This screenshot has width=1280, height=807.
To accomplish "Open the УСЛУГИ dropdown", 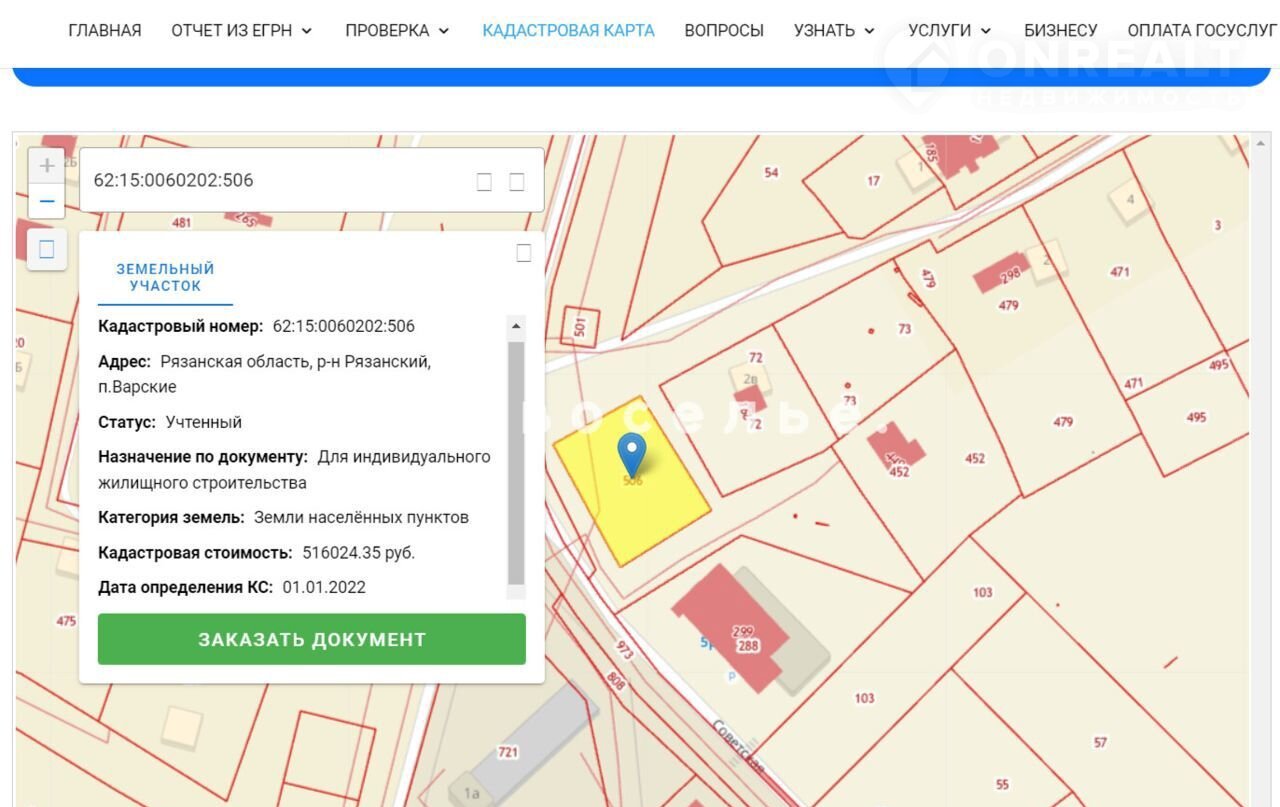I will 949,31.
